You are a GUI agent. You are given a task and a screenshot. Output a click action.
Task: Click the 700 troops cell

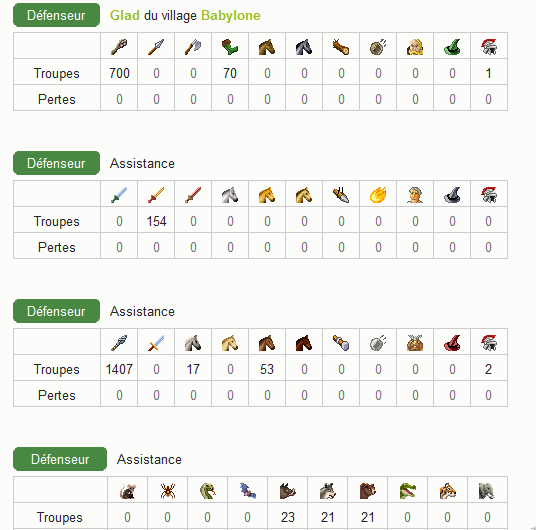pos(119,73)
